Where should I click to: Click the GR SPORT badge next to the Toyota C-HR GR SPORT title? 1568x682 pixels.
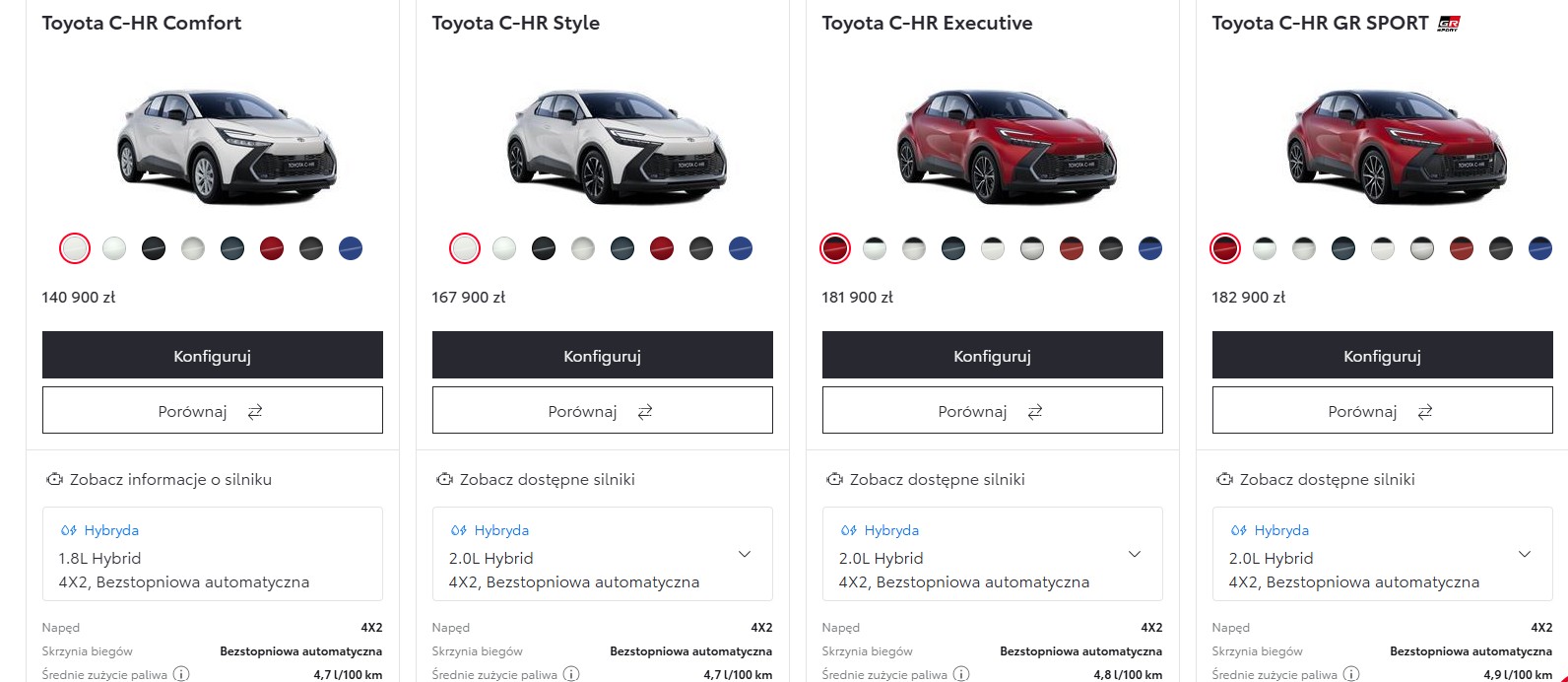(1448, 23)
